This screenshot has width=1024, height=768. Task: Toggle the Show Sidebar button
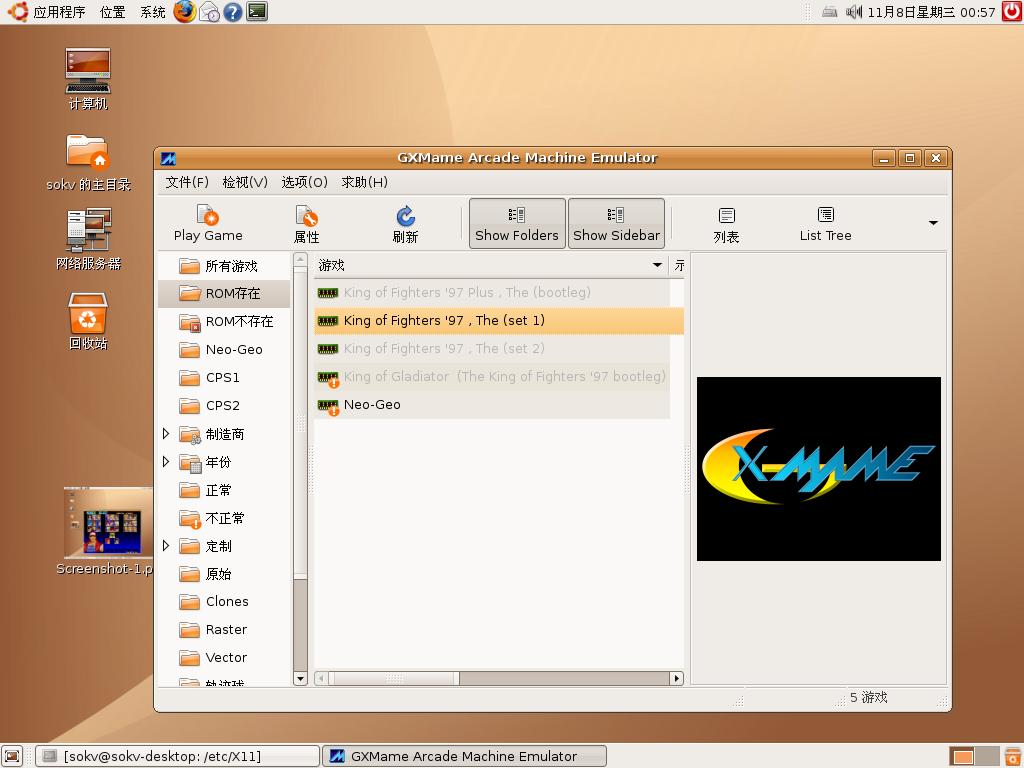point(616,223)
